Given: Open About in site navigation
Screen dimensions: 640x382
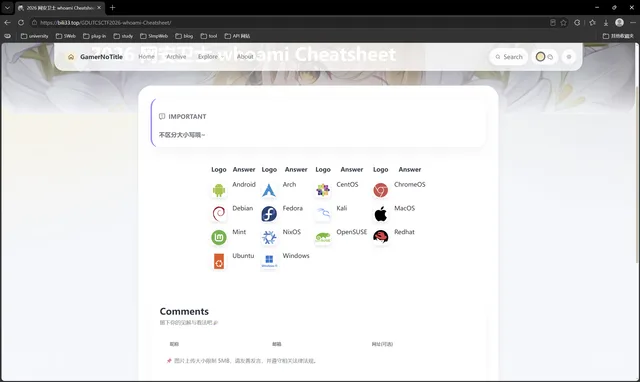Looking at the screenshot, I should (245, 57).
